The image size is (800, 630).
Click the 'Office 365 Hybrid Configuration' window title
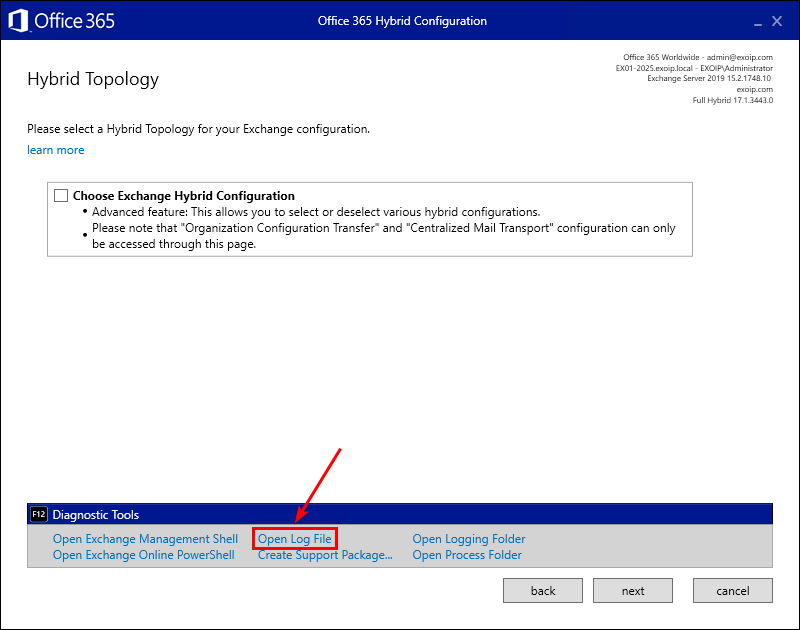coord(402,21)
